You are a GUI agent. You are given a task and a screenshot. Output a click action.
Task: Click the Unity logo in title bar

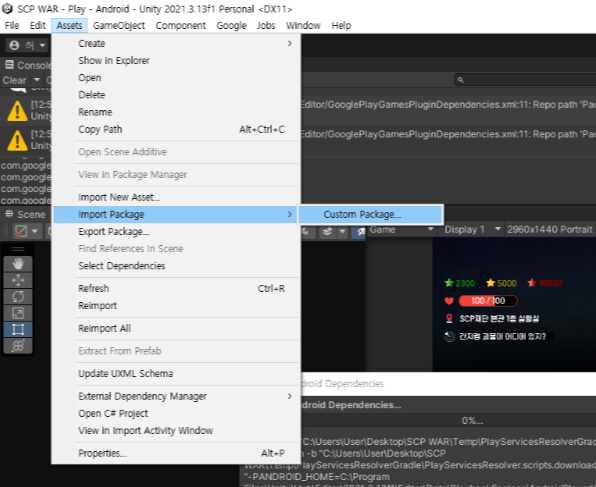tap(7, 9)
